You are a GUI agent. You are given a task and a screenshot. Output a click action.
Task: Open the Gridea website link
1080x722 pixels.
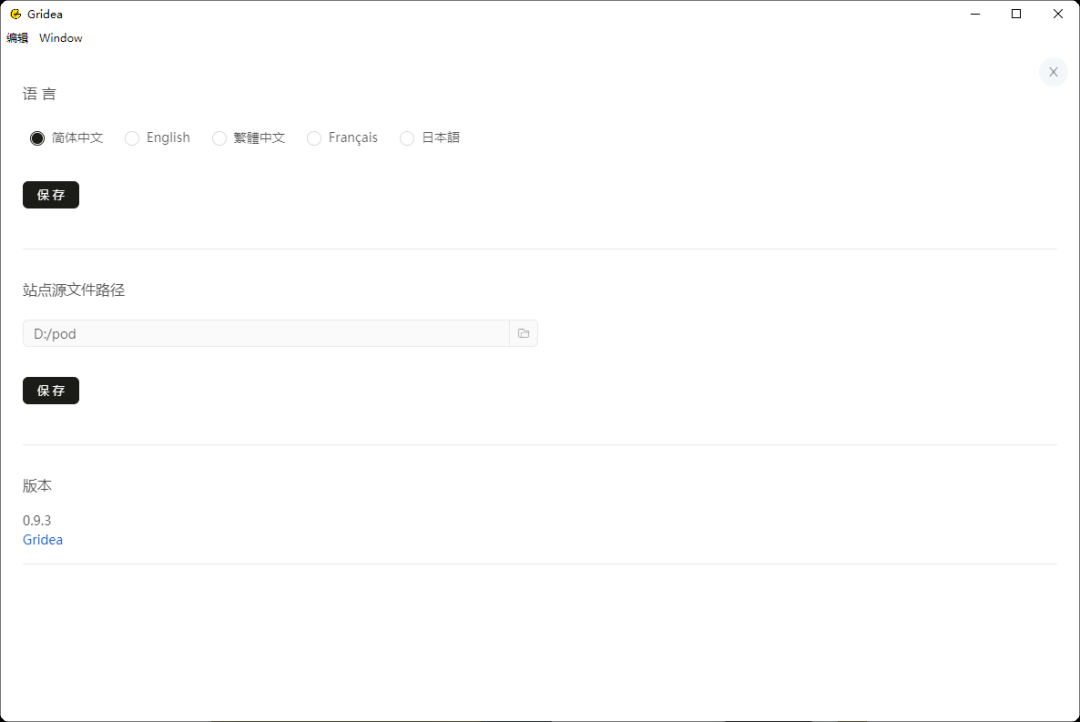(42, 539)
